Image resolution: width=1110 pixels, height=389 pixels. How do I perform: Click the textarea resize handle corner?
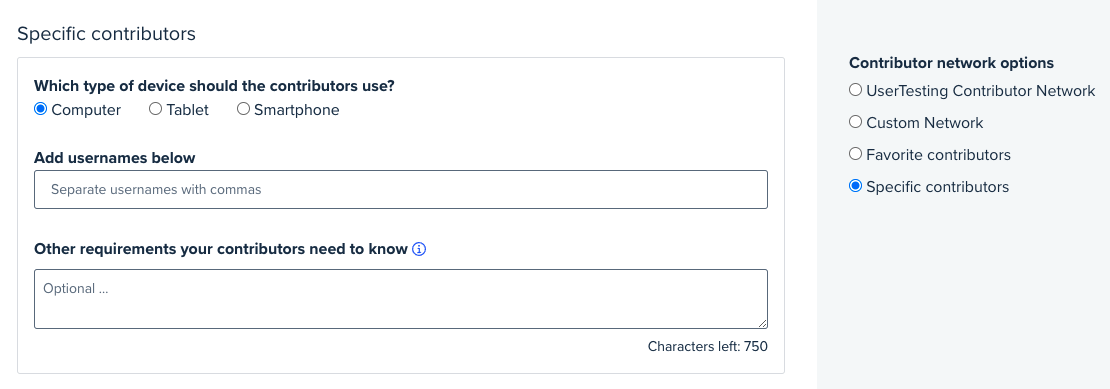coord(762,323)
